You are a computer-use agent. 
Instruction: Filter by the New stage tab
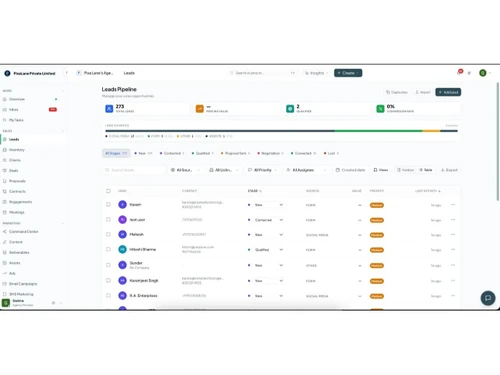click(143, 153)
